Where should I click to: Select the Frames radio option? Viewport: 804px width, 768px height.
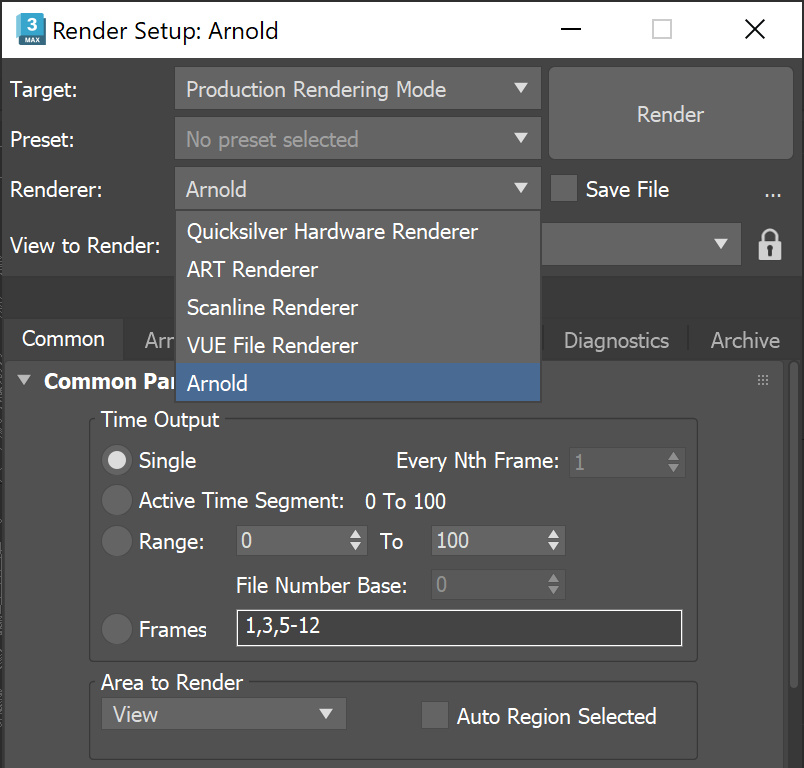tap(118, 629)
